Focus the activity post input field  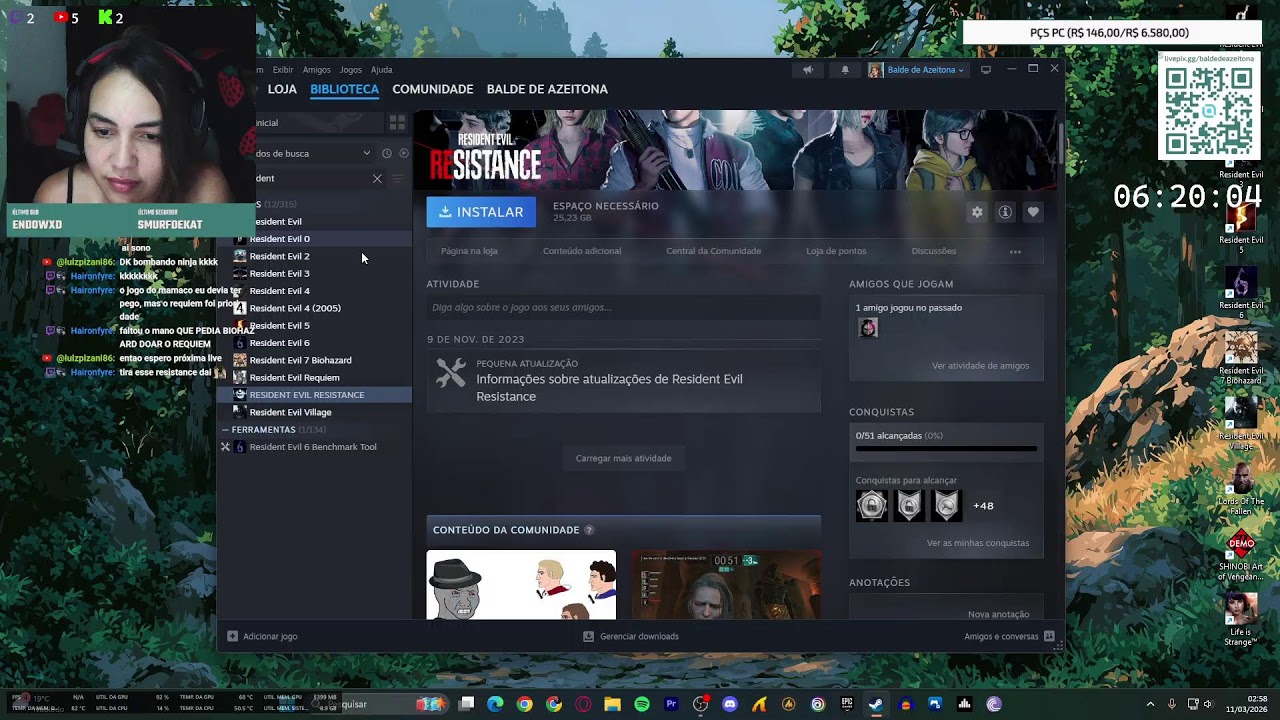[624, 308]
